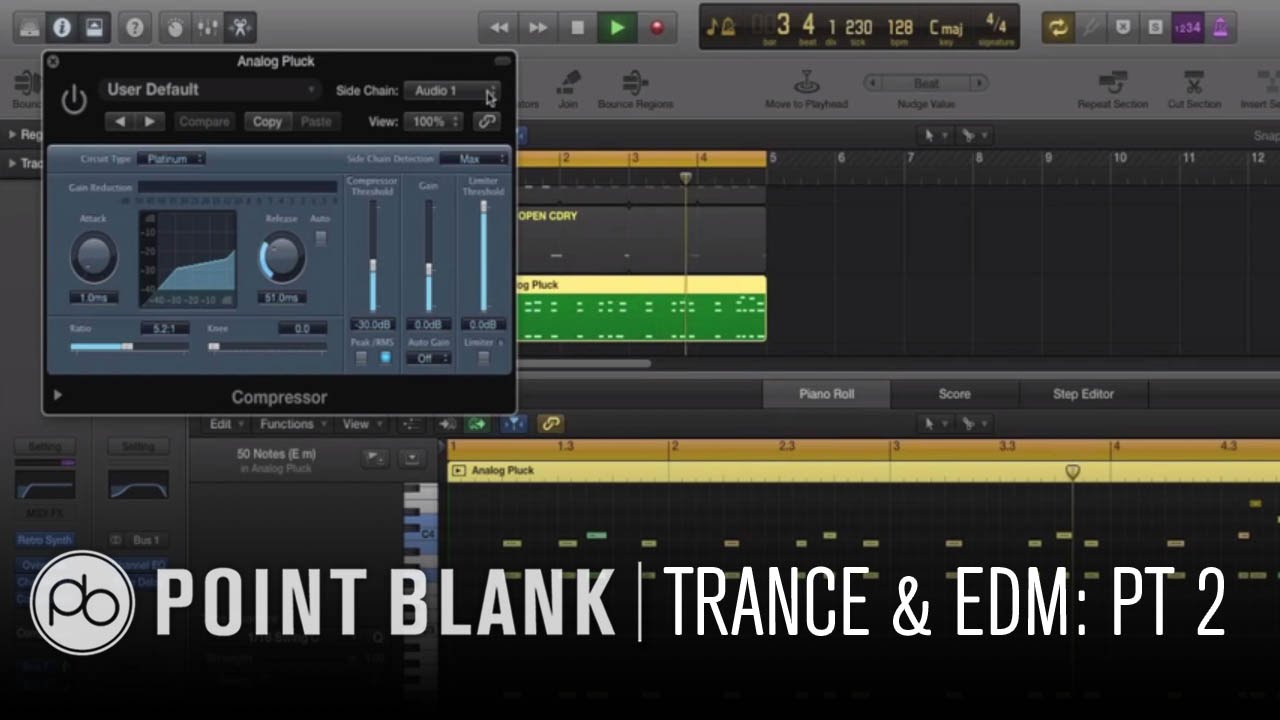Click the Compare button in plugin header
The height and width of the screenshot is (720, 1280).
point(204,121)
